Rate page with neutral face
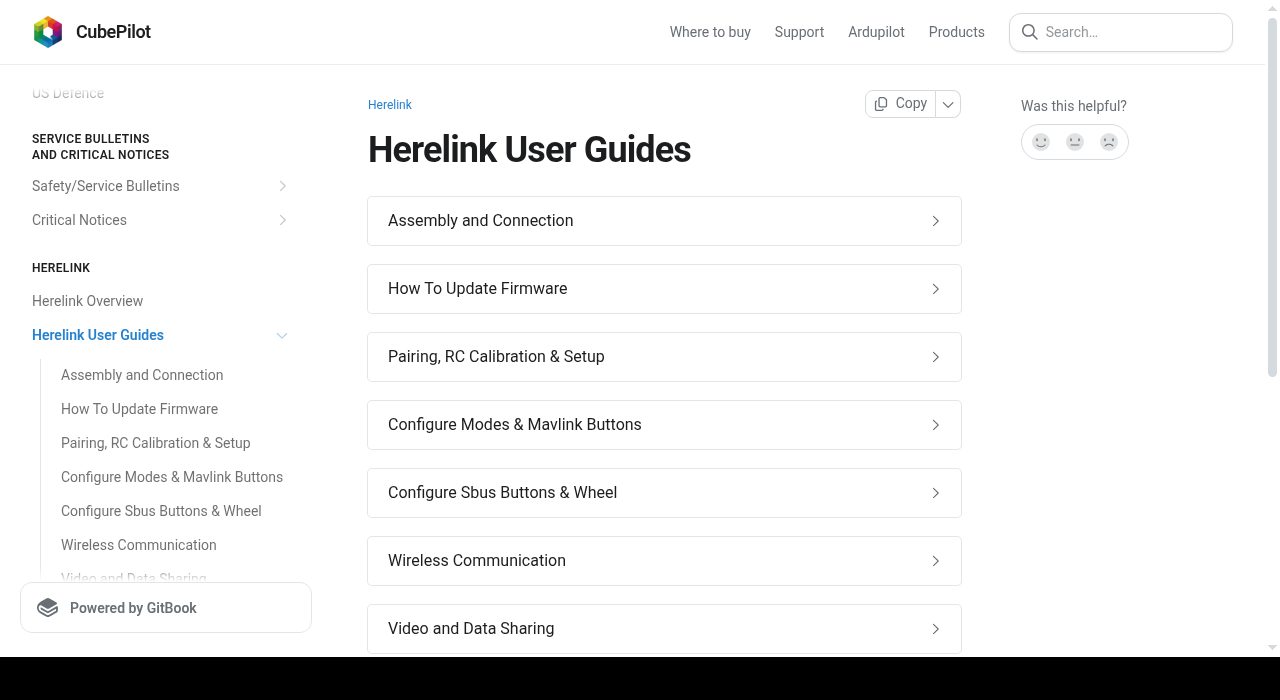1280x700 pixels. [x=1075, y=142]
